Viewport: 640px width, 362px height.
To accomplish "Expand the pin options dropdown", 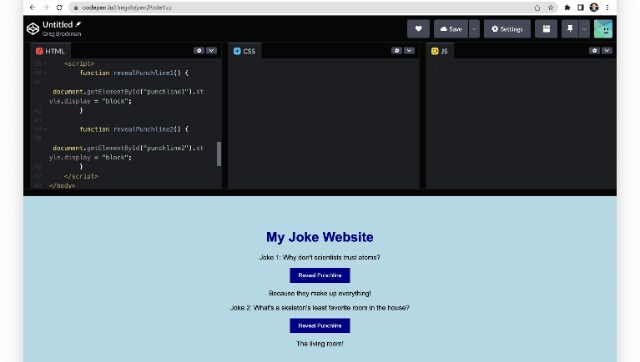I will pos(584,29).
